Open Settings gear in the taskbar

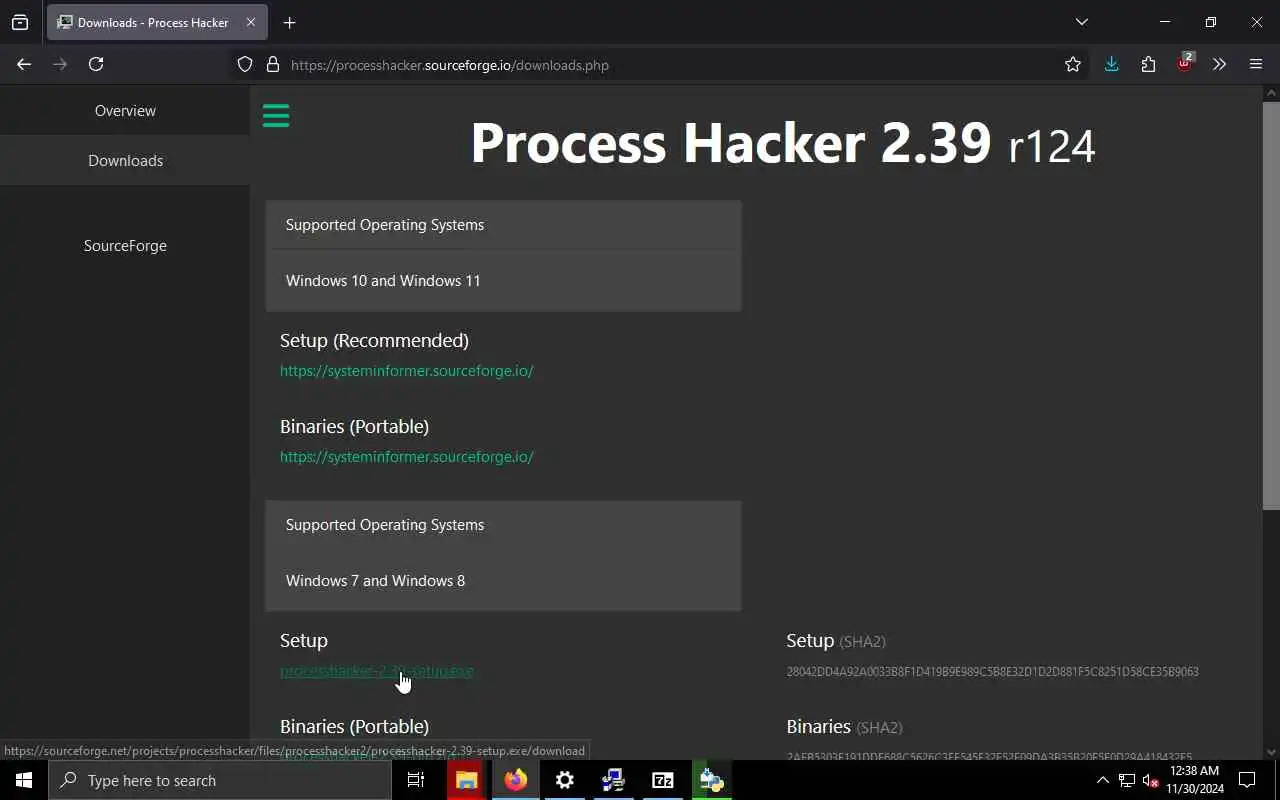click(x=565, y=780)
